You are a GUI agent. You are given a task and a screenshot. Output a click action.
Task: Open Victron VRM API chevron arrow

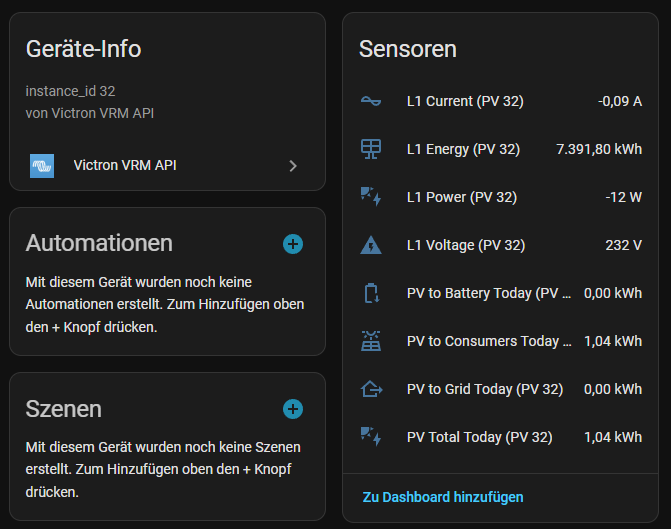point(293,165)
